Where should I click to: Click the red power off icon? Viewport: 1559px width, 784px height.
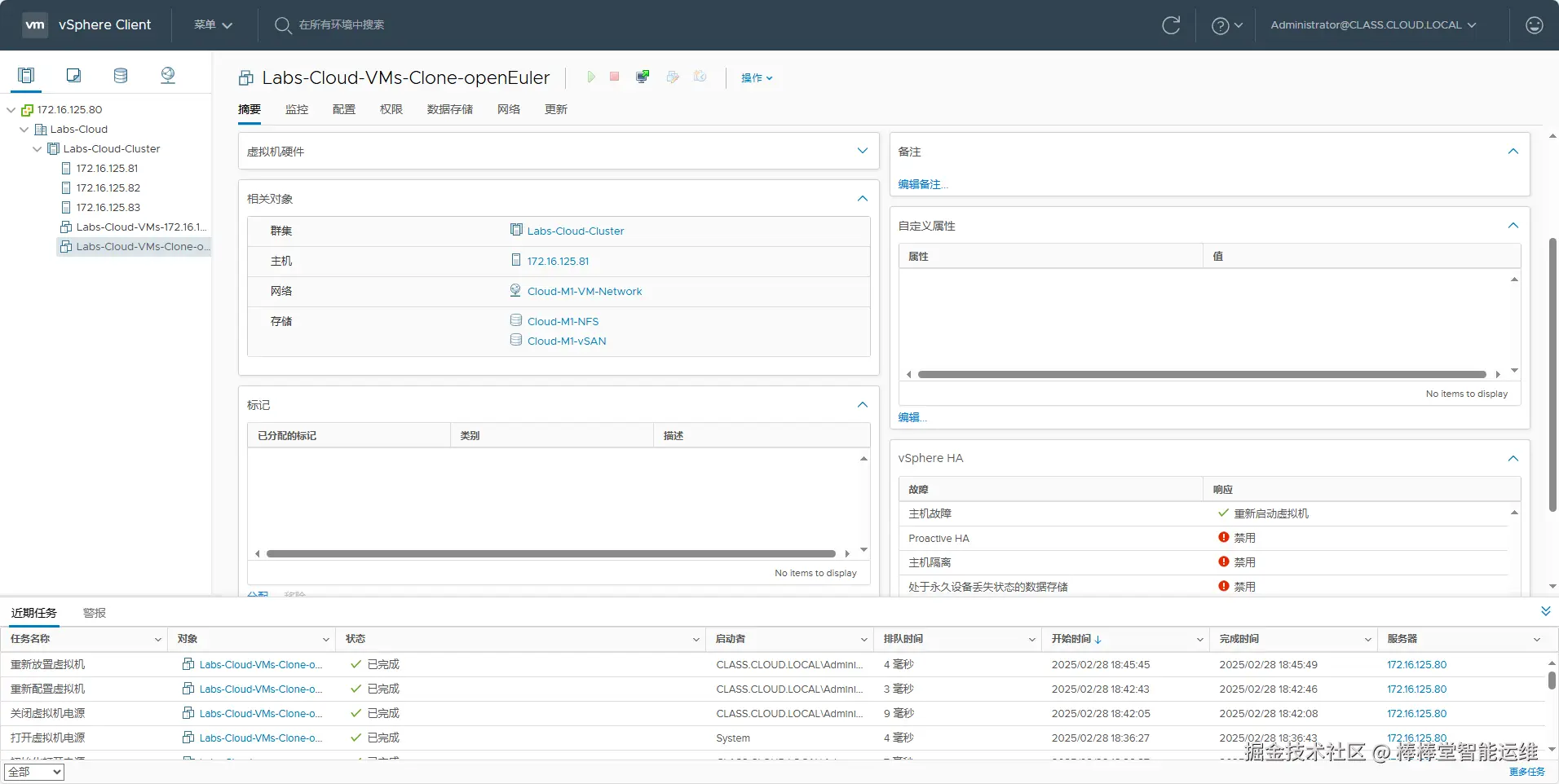pos(615,77)
